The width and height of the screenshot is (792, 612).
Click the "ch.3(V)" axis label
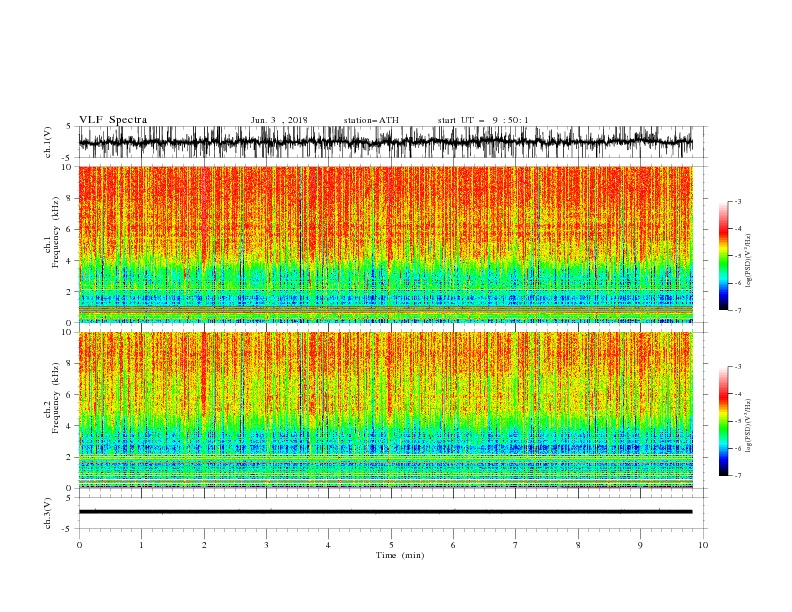pyautogui.click(x=48, y=513)
